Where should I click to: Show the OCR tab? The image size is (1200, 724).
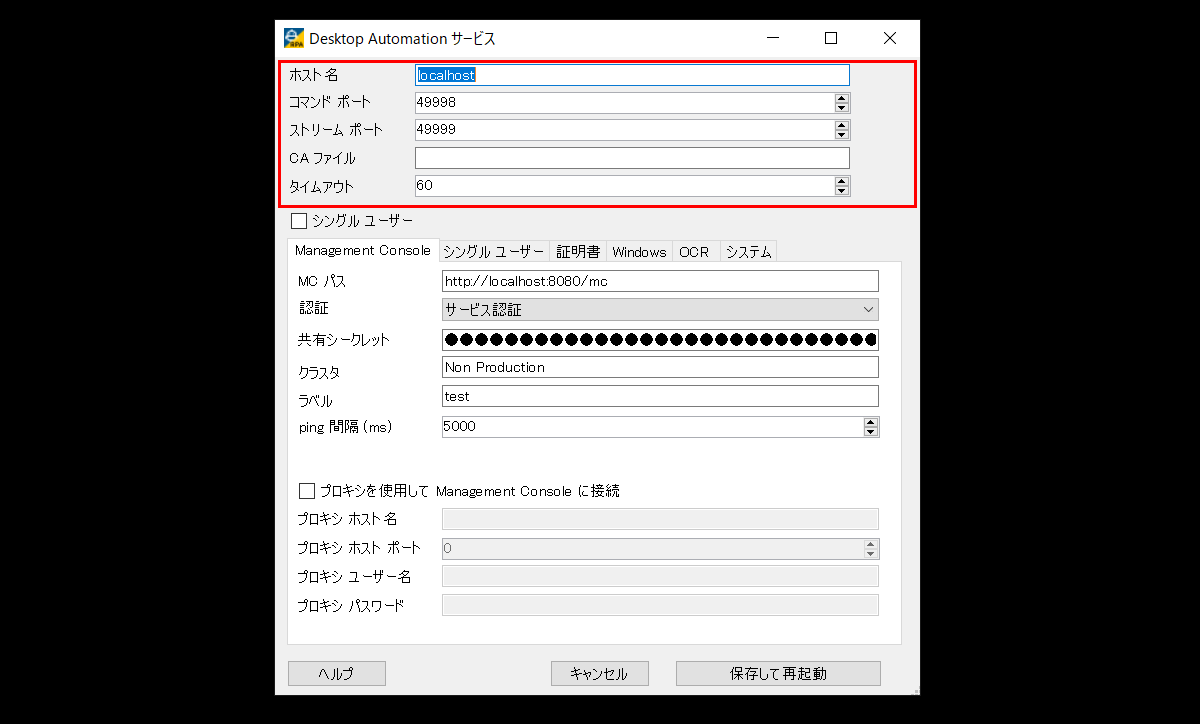(x=694, y=252)
